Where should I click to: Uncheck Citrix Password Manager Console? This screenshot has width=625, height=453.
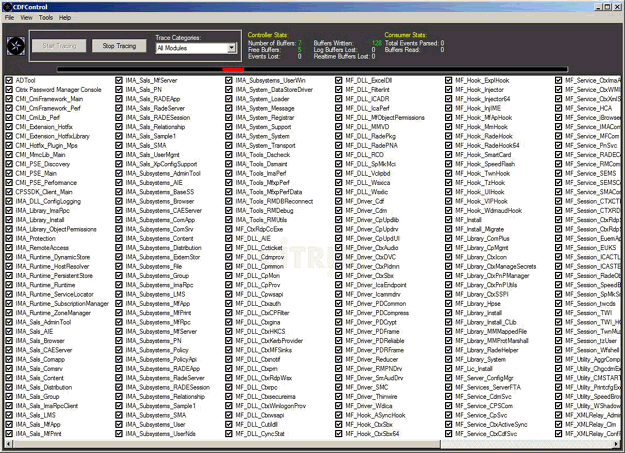click(9, 90)
